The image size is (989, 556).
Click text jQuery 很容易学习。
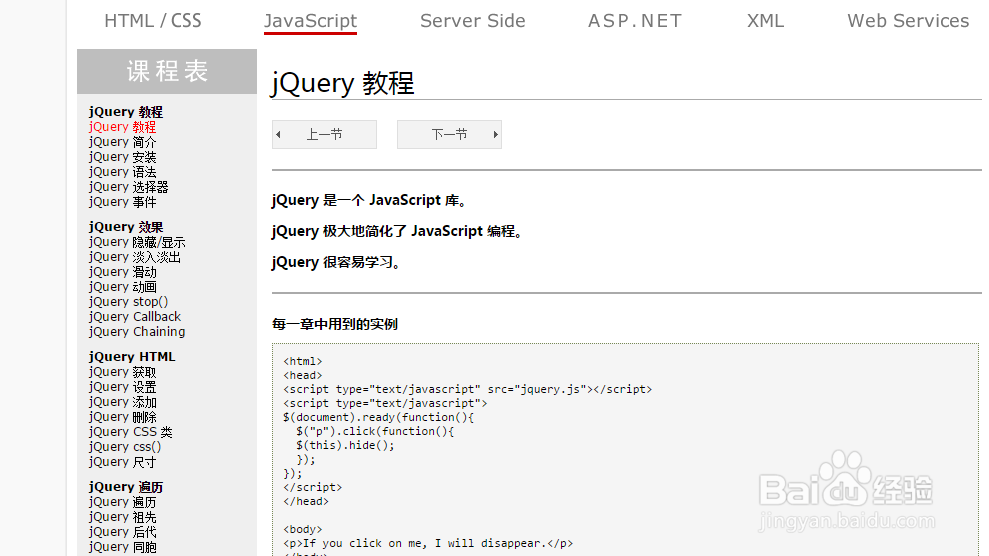(336, 262)
